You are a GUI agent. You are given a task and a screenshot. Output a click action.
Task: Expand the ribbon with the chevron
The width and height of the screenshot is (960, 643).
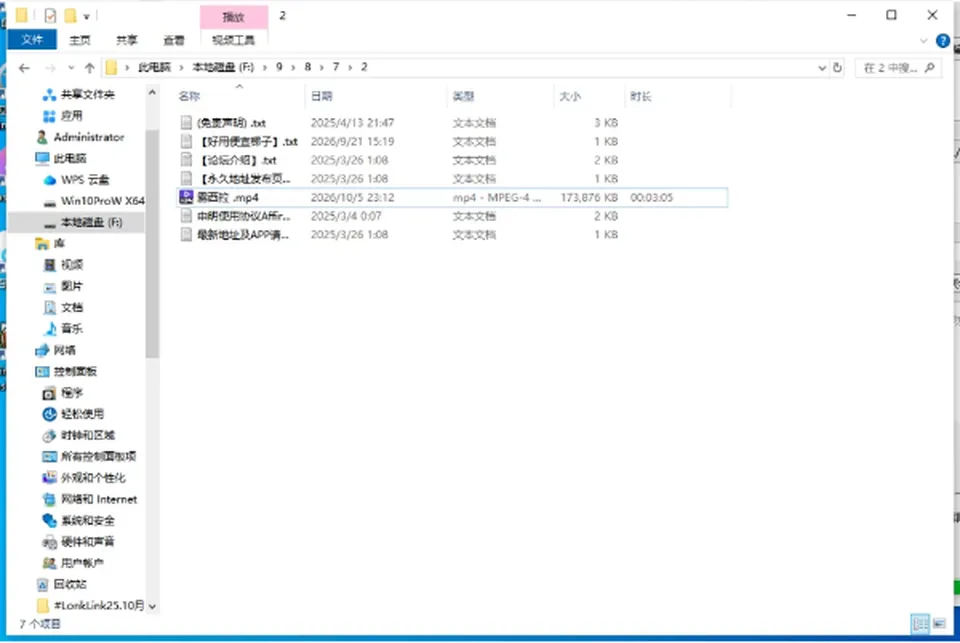coord(924,41)
